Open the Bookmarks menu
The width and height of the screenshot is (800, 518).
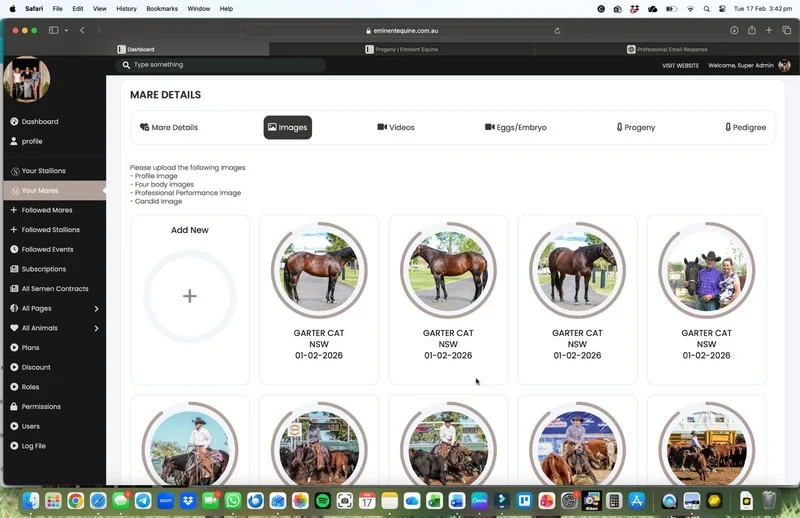(162, 9)
